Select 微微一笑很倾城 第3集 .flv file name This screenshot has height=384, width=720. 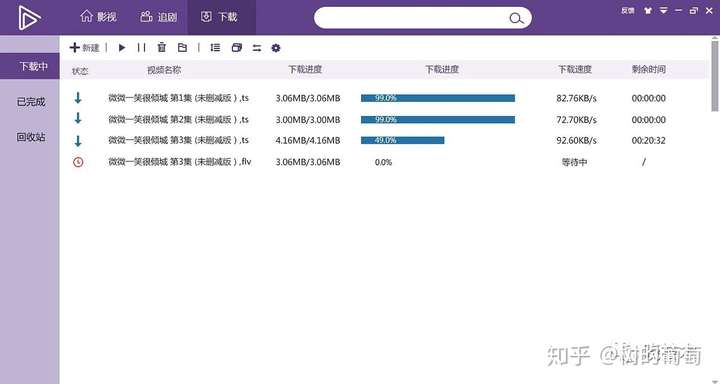pos(180,162)
